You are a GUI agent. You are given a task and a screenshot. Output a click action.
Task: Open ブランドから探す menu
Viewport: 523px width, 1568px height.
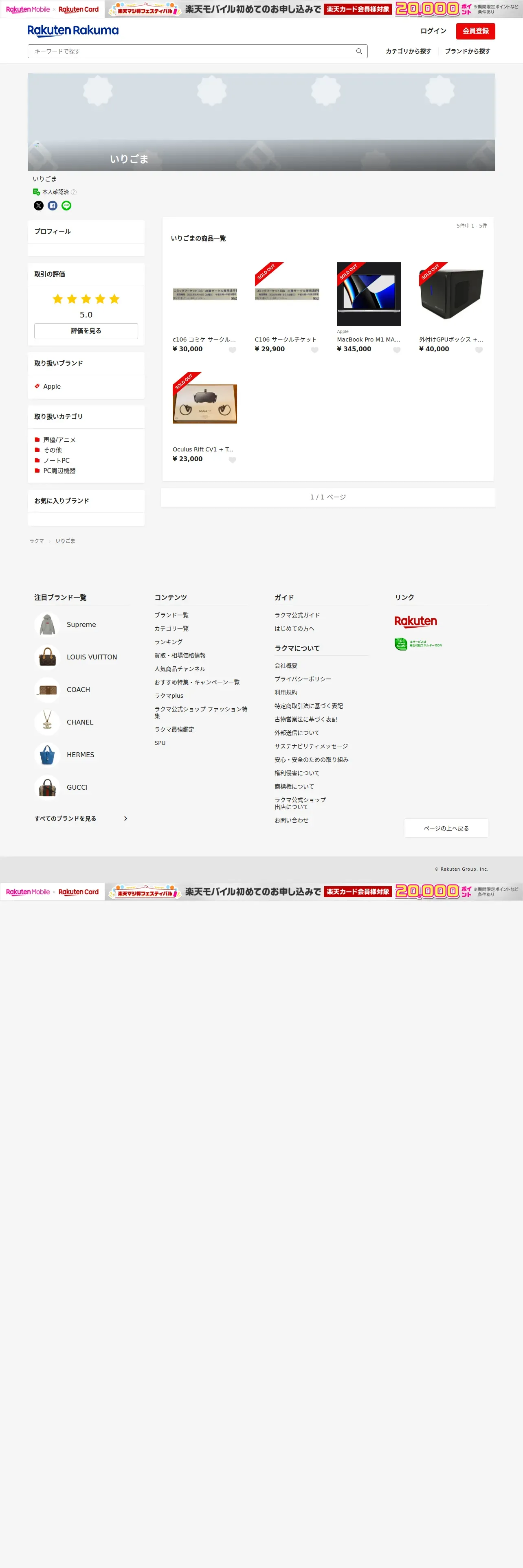[x=468, y=51]
